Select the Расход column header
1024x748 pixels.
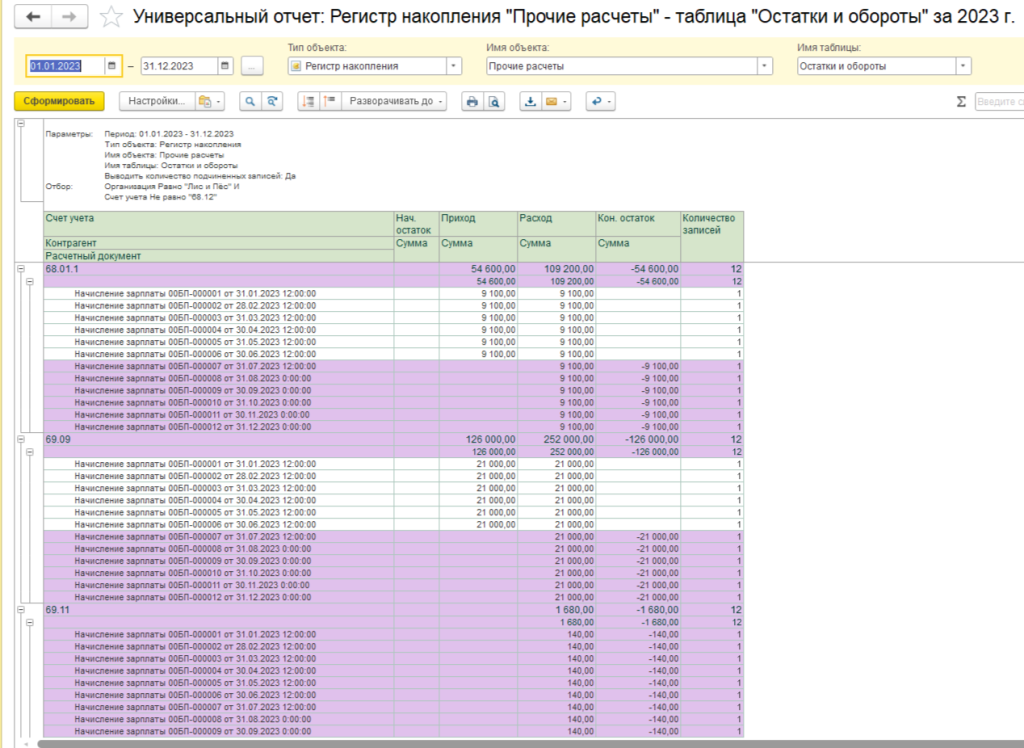[556, 224]
